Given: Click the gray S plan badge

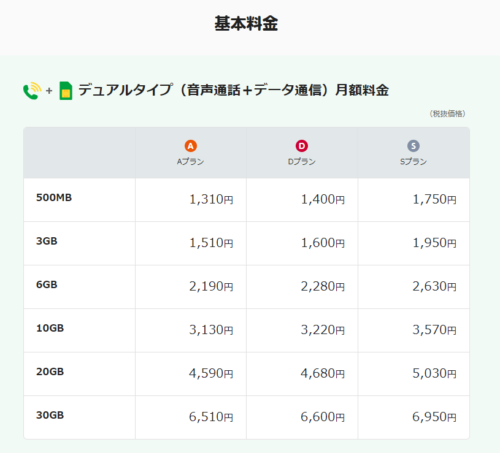Looking at the screenshot, I should pyautogui.click(x=413, y=146).
